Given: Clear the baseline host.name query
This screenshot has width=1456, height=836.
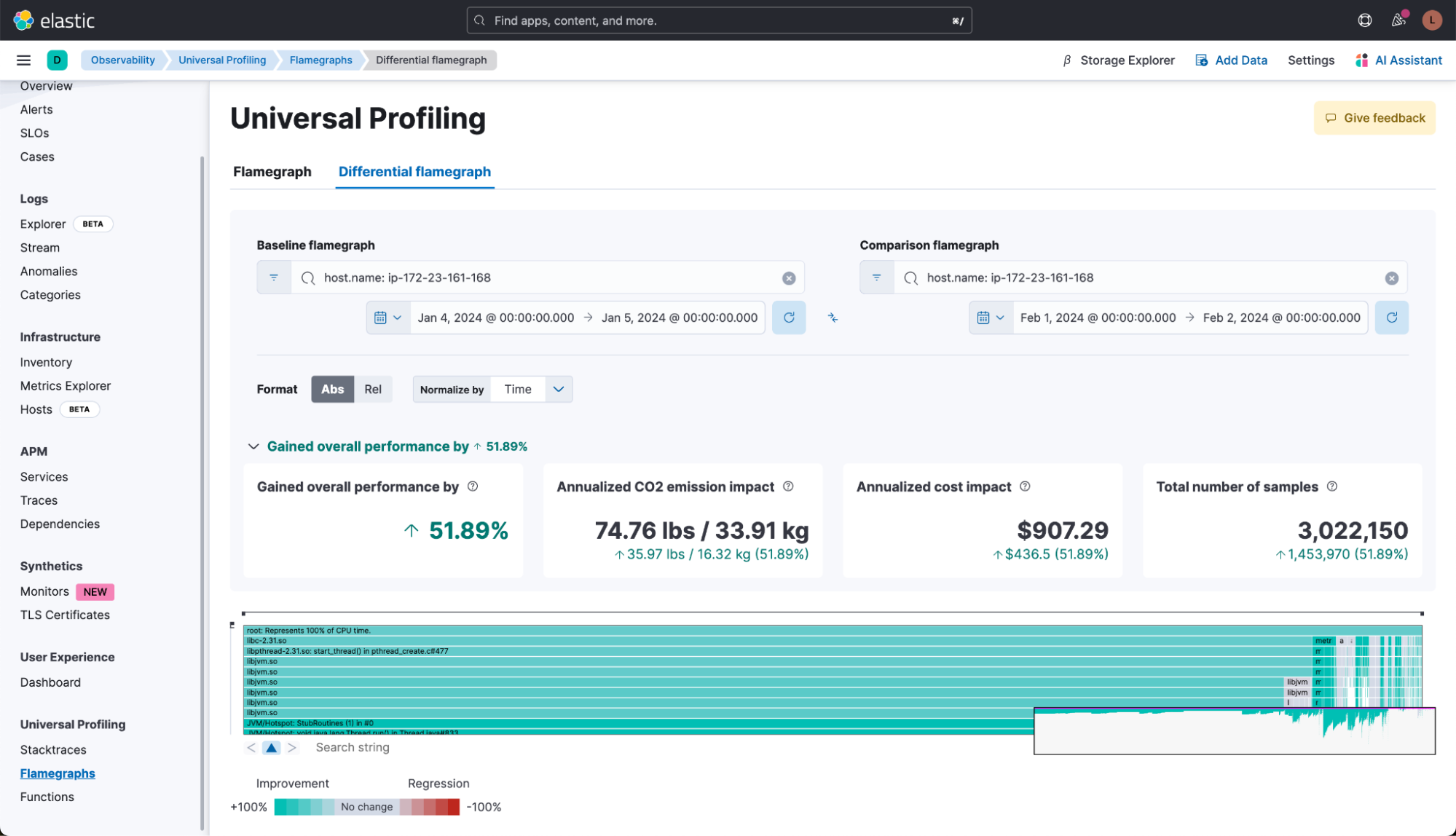Looking at the screenshot, I should (x=789, y=278).
